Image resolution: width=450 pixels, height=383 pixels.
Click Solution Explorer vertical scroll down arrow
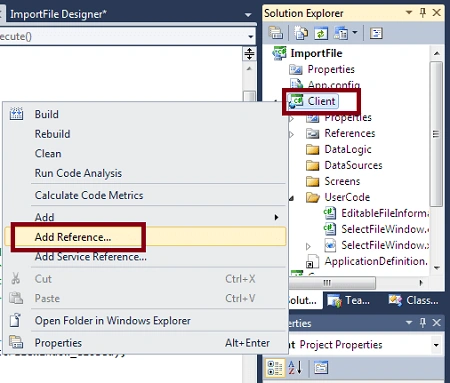coord(437,268)
